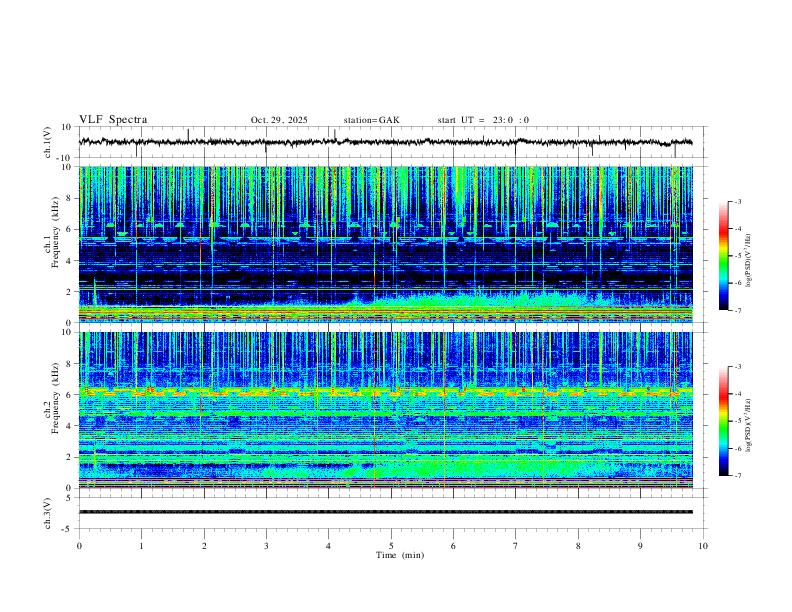
Task: Click the time axis tick label '0'
Action: 79,546
